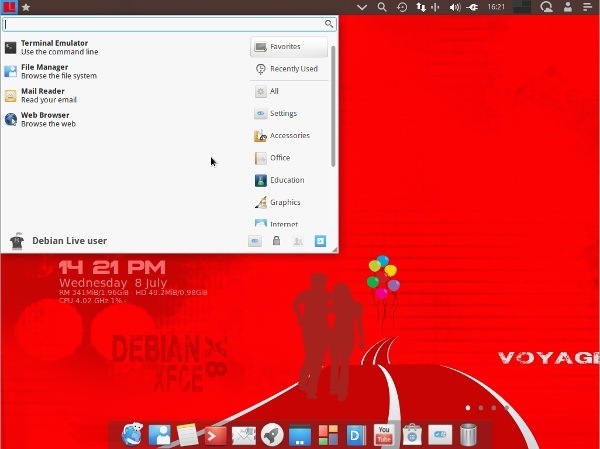Click the clock showing 16:21
The image size is (600, 449).
[495, 7]
